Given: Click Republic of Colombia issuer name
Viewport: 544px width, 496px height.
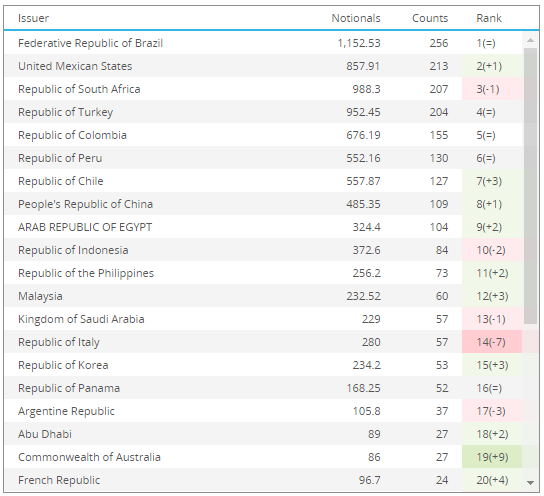Looking at the screenshot, I should (72, 135).
